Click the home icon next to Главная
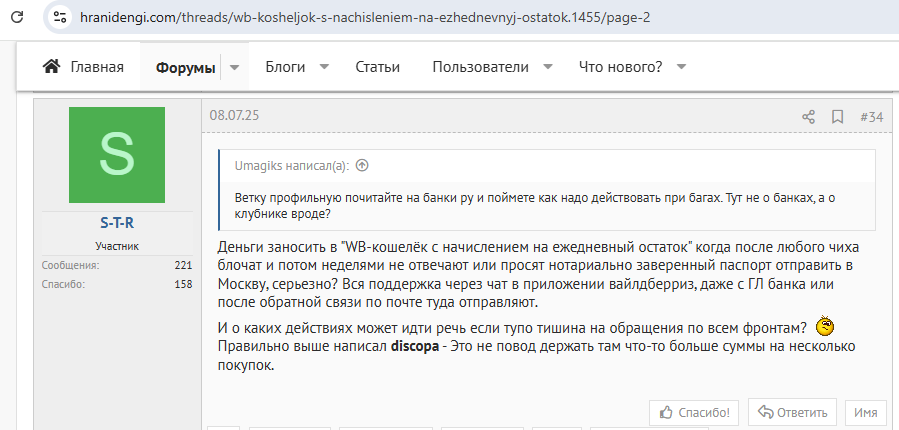Screen dimensions: 899x430 [51, 67]
